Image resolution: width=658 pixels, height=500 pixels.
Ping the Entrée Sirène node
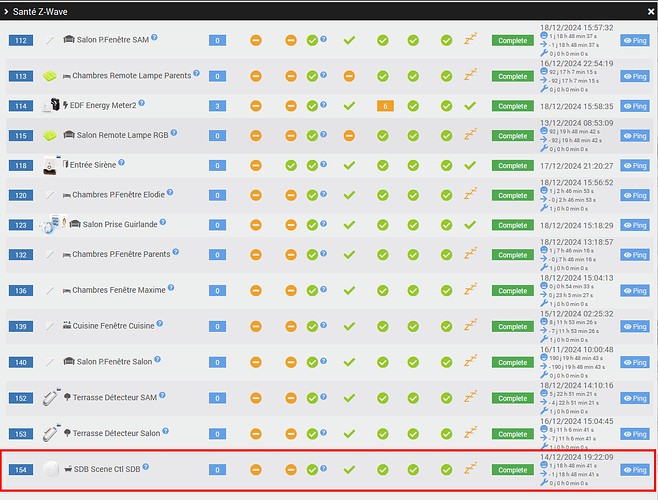click(634, 166)
